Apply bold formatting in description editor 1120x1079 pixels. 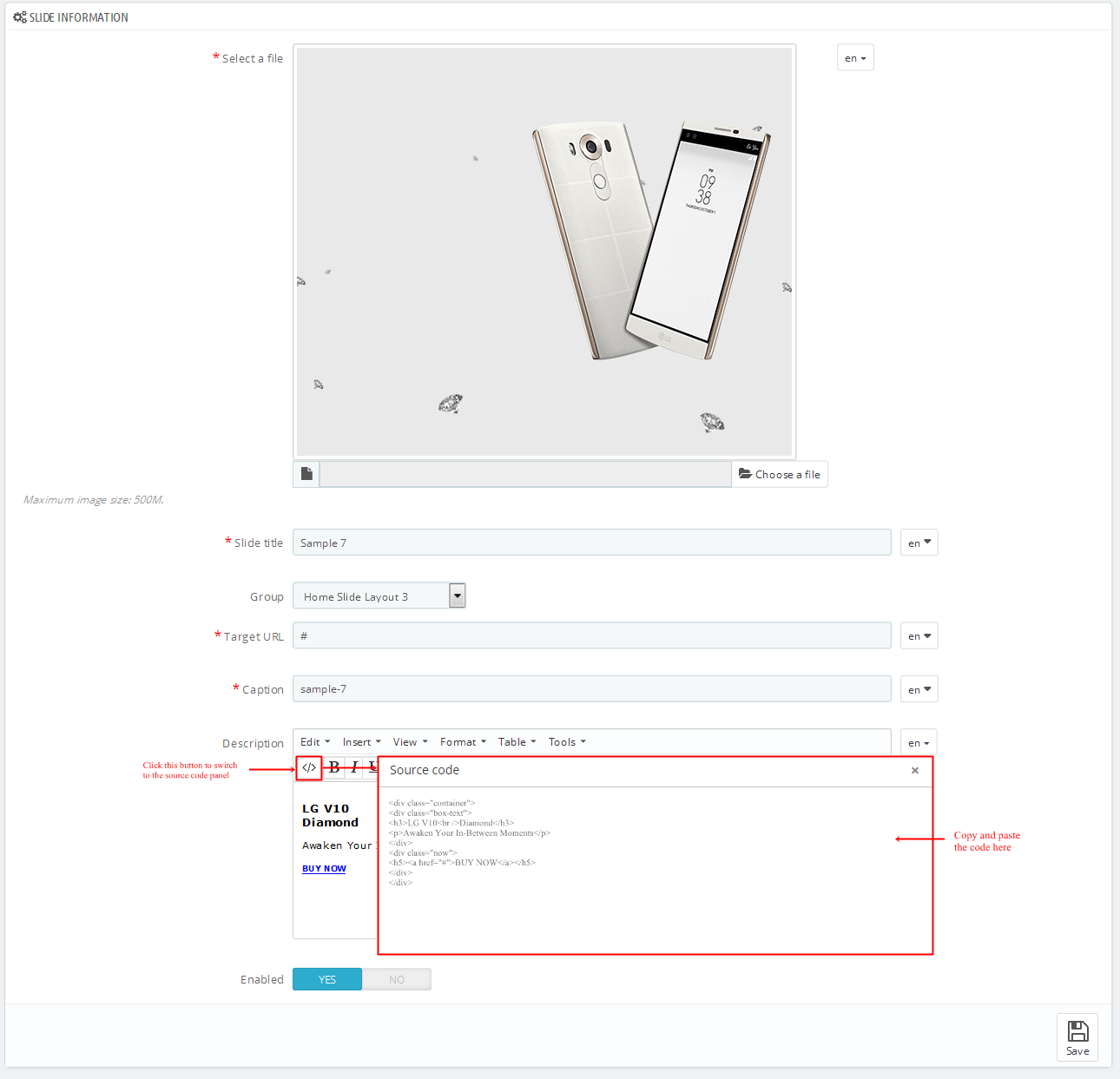[334, 767]
